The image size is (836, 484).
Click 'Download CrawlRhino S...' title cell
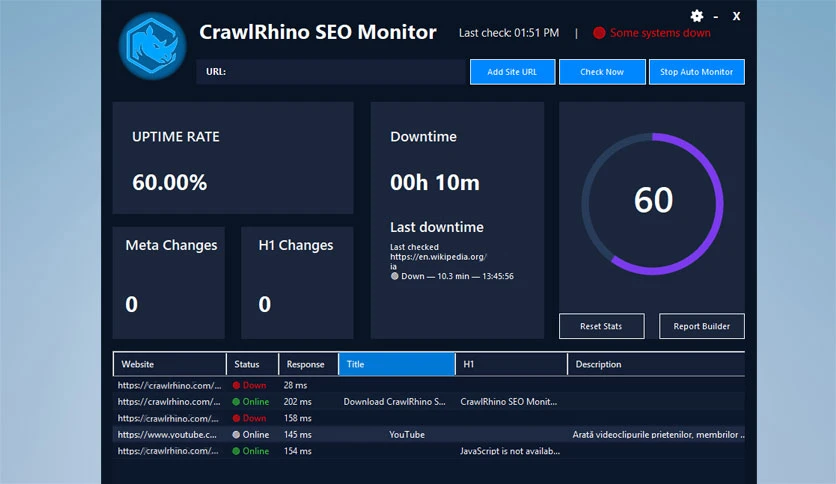pos(395,401)
